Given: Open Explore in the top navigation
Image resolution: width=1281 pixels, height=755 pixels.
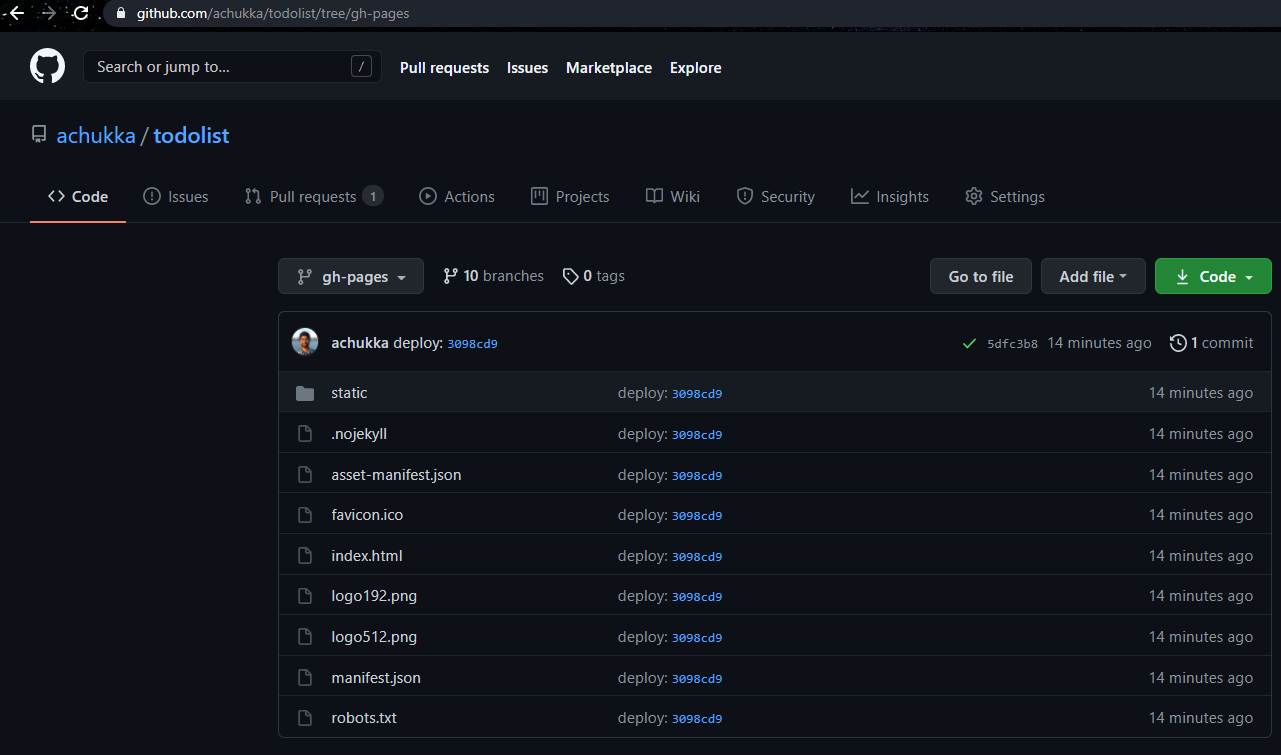Looking at the screenshot, I should pos(696,68).
